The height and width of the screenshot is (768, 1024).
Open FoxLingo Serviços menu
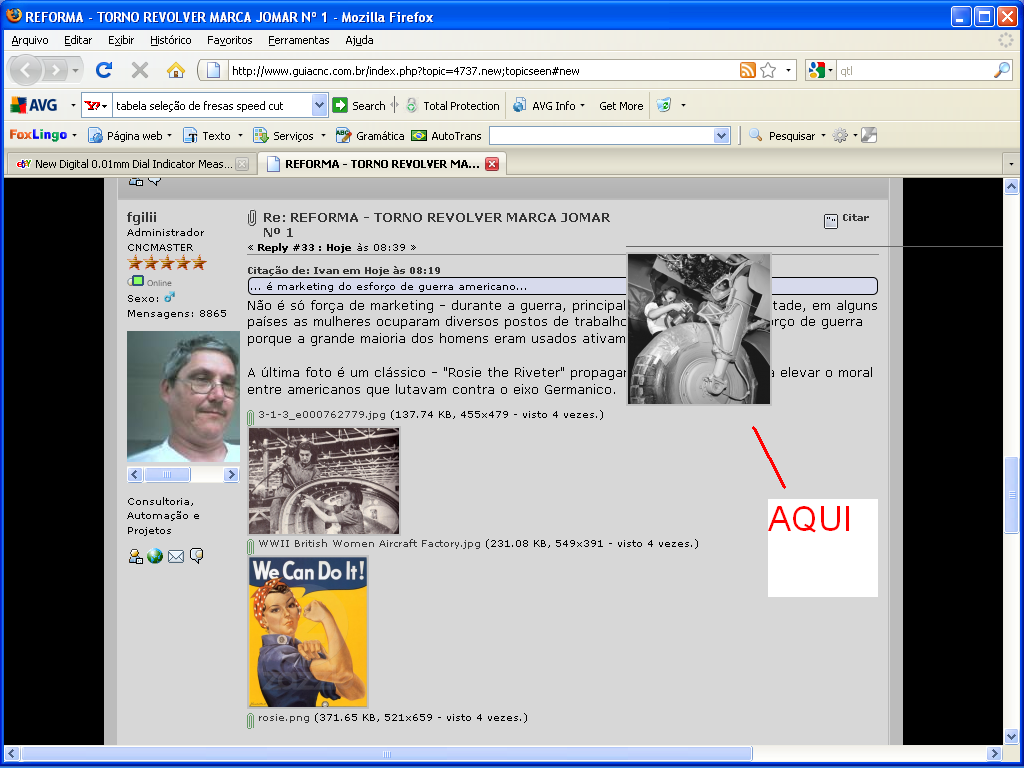[289, 135]
